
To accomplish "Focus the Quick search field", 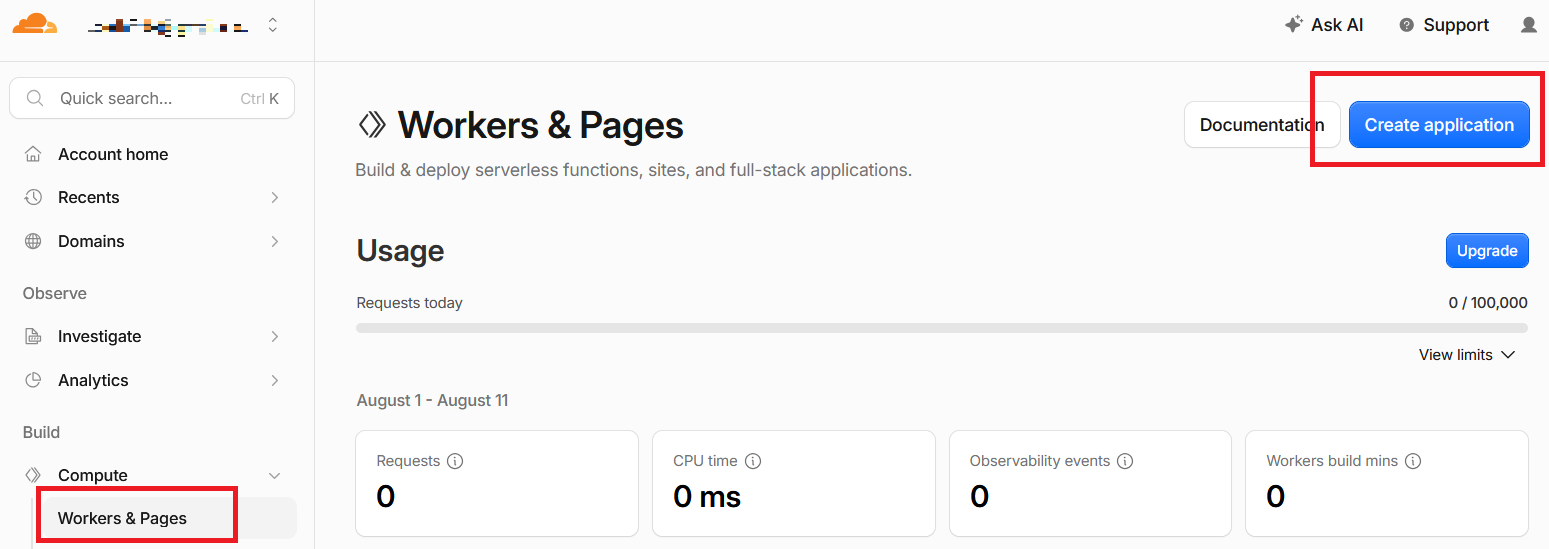I will (152, 98).
